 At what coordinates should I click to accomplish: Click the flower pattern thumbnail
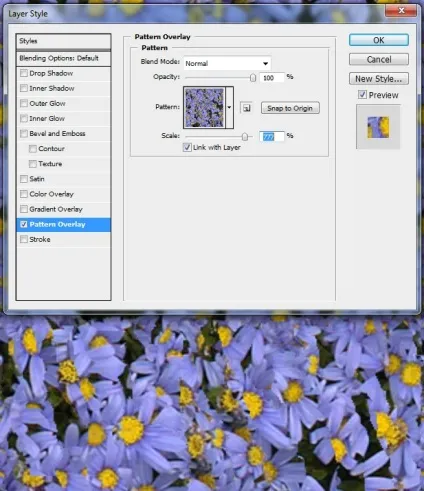tap(204, 108)
